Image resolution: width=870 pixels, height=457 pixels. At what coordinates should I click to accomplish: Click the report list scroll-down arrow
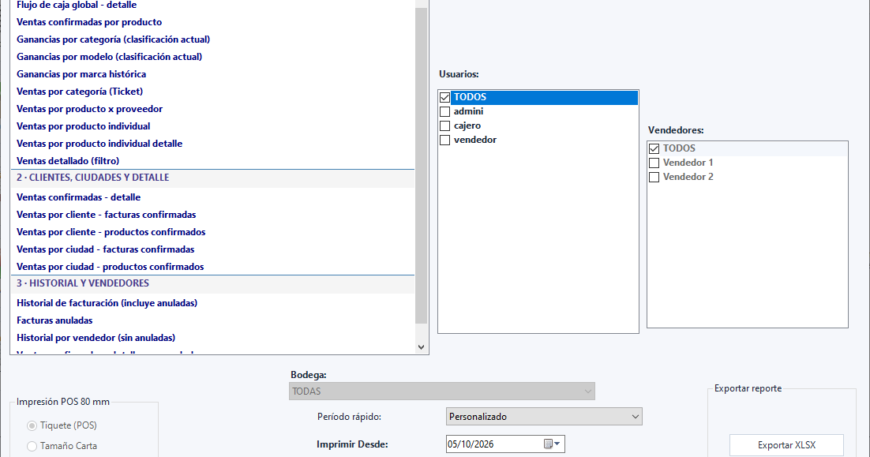pyautogui.click(x=421, y=347)
